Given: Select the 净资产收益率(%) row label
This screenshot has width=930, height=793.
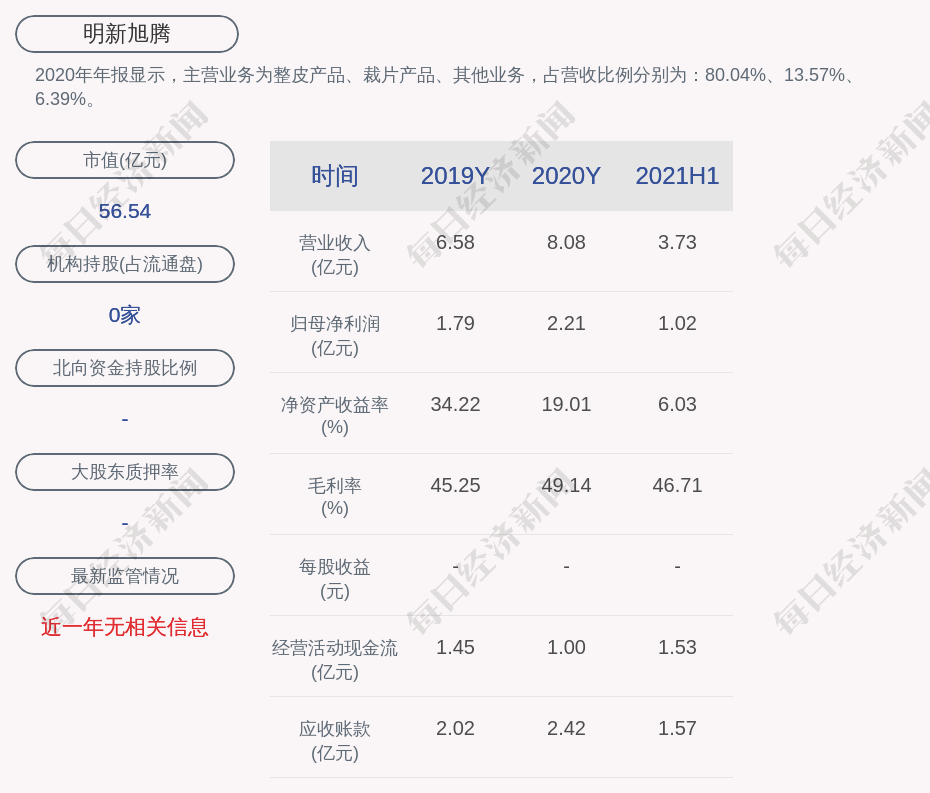Looking at the screenshot, I should click(x=335, y=416).
